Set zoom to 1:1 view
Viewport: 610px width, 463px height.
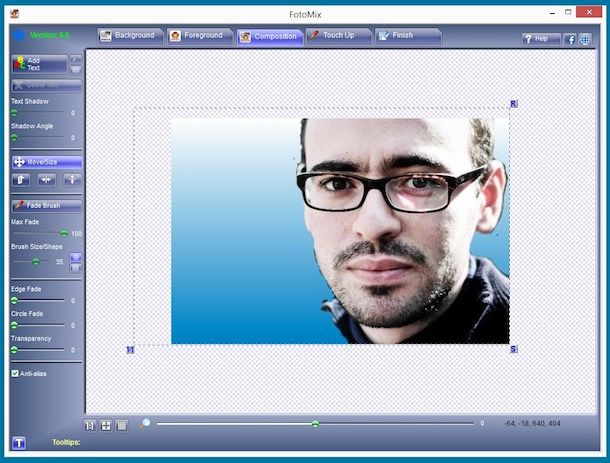click(90, 426)
